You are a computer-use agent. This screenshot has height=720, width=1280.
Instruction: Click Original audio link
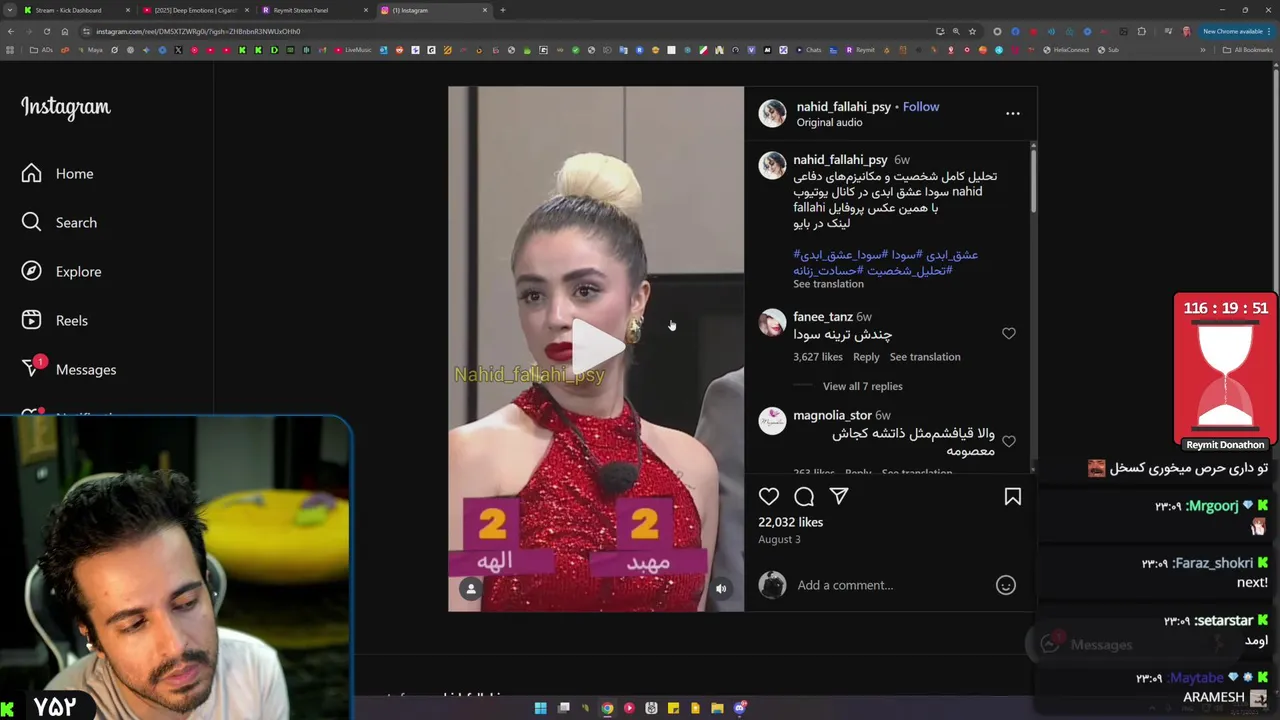point(829,123)
